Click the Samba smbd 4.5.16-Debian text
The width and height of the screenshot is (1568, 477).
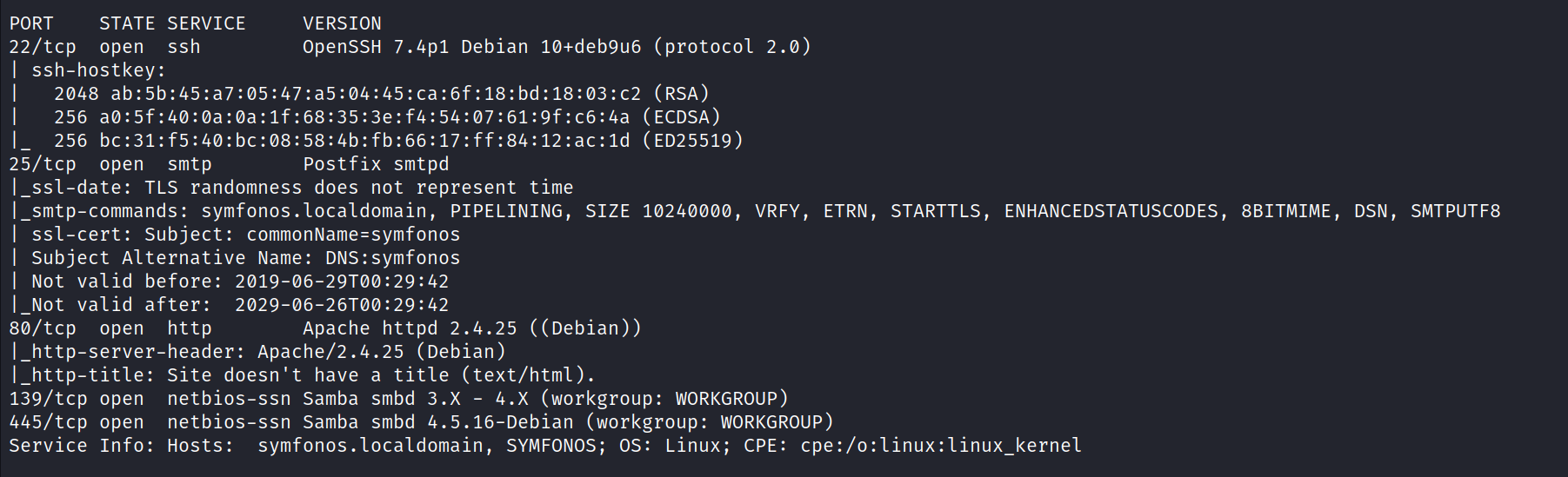coord(438,422)
